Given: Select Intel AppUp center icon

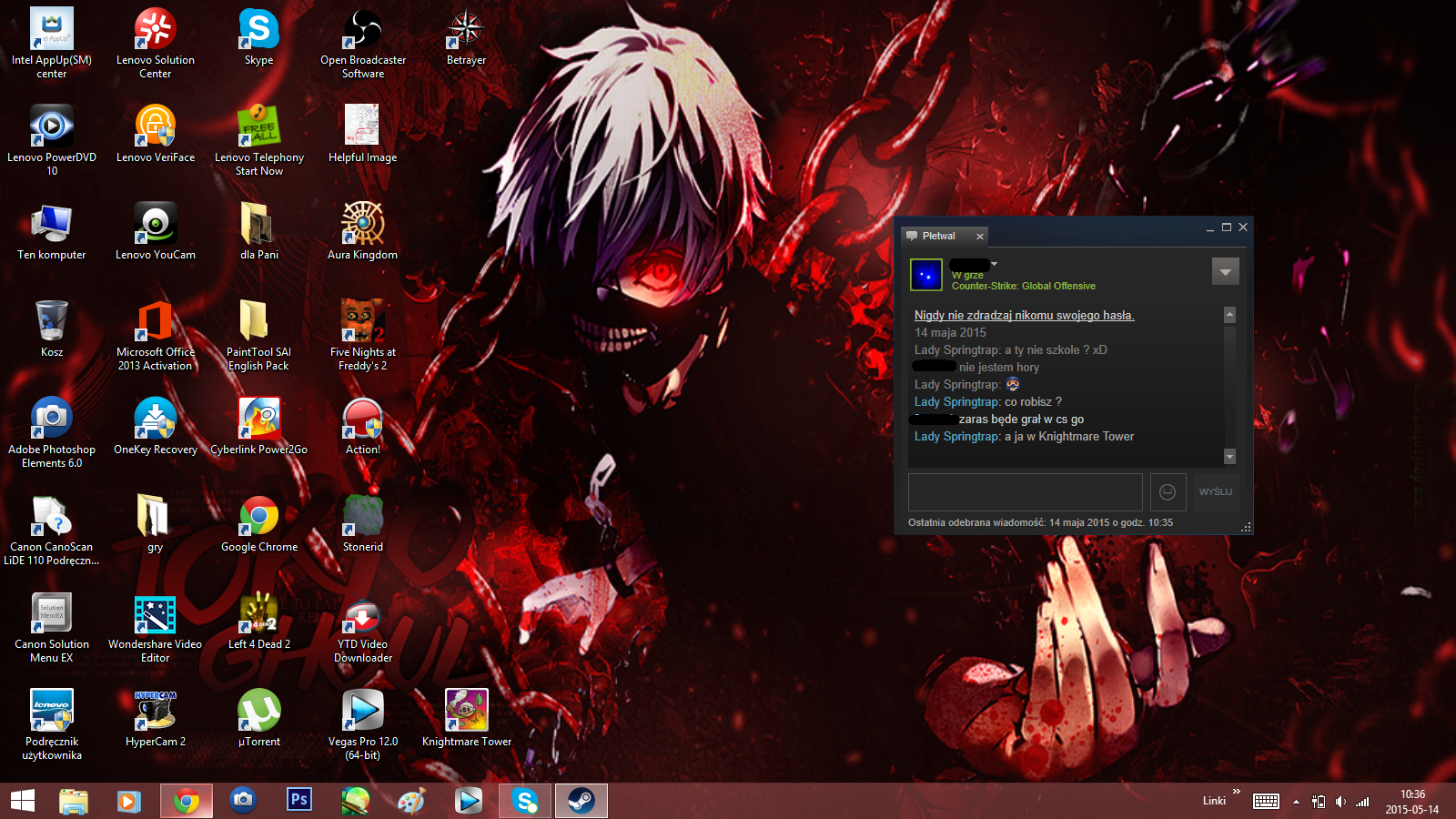Looking at the screenshot, I should pyautogui.click(x=52, y=44).
